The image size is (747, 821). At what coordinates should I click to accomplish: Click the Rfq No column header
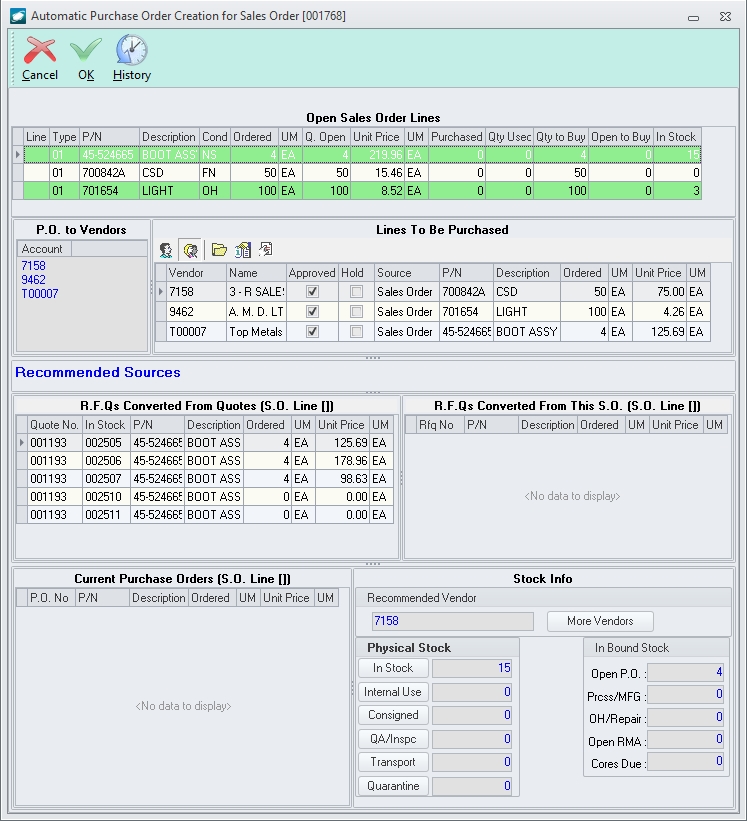click(440, 425)
